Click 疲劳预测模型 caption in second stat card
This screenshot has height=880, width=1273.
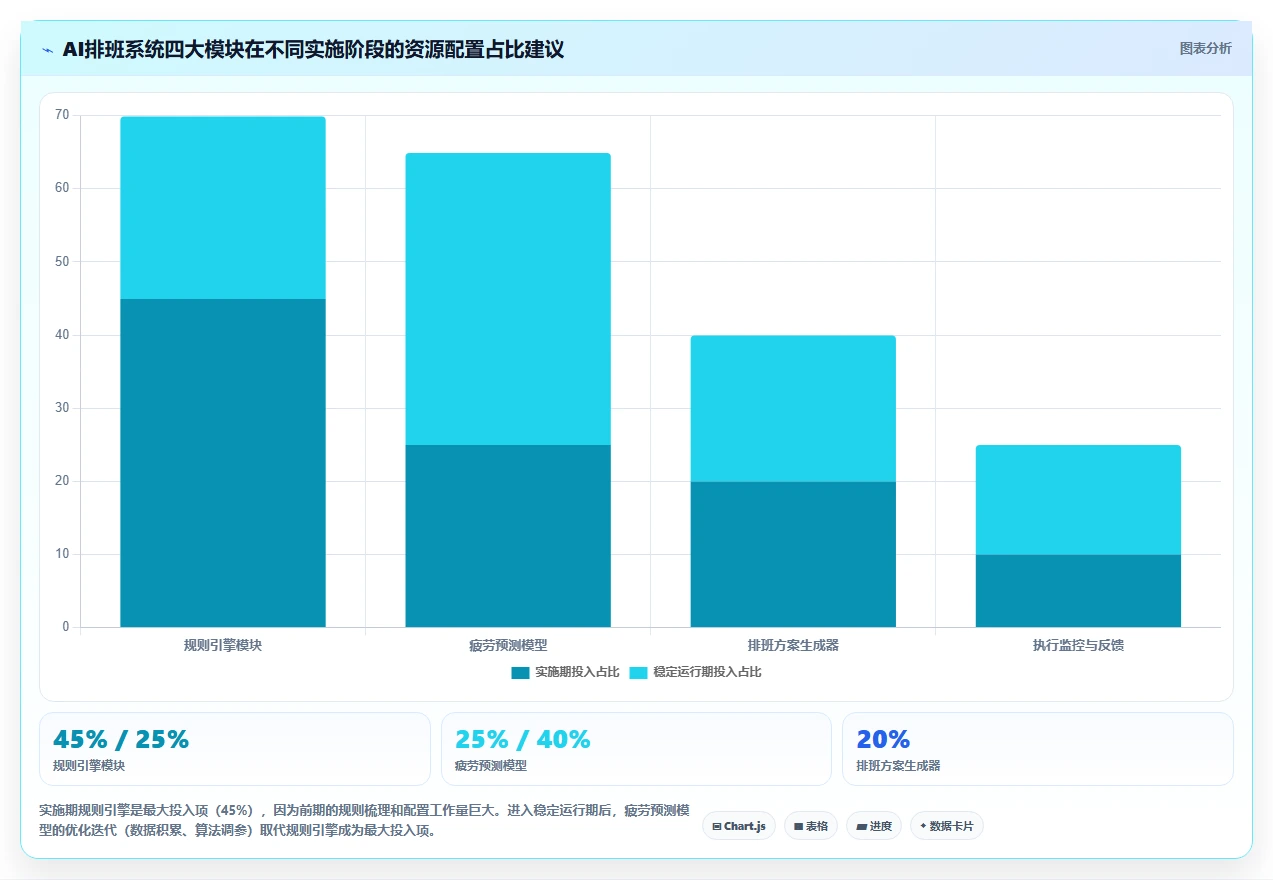tap(491, 766)
